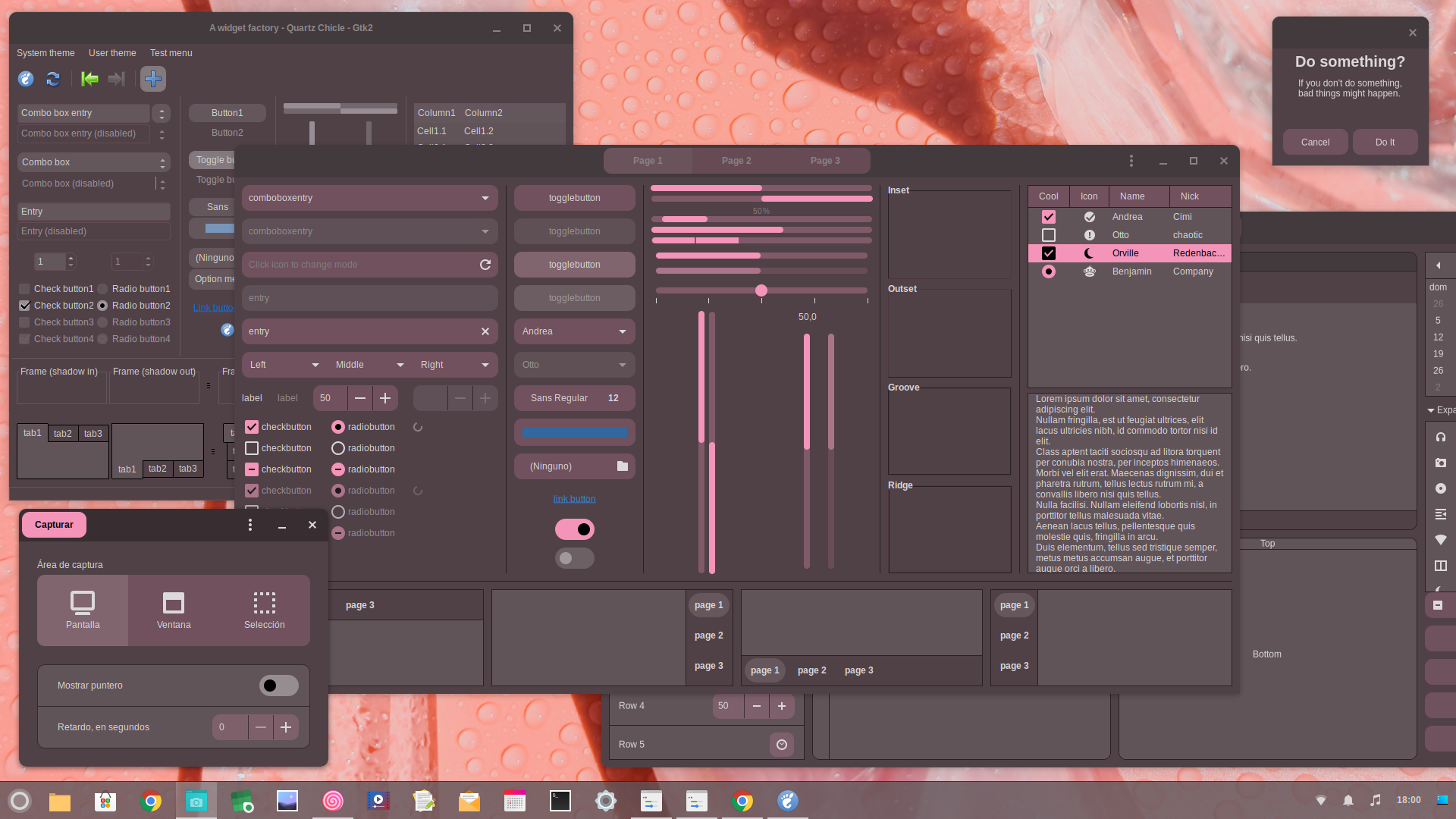Click the 'link button' hyperlink
This screenshot has width=1456, height=819.
(574, 499)
